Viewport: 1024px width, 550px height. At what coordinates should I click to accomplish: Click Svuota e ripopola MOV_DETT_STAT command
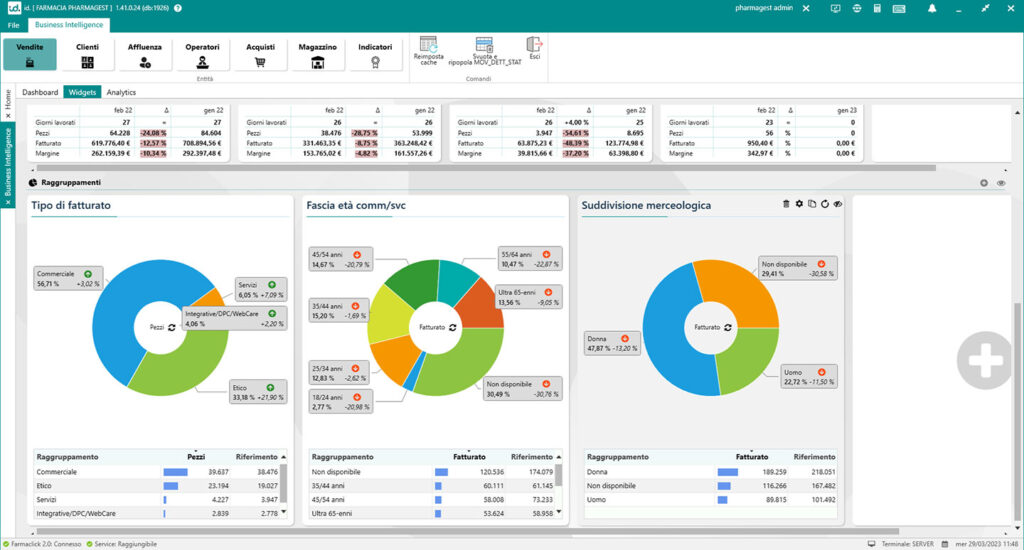pyautogui.click(x=484, y=50)
